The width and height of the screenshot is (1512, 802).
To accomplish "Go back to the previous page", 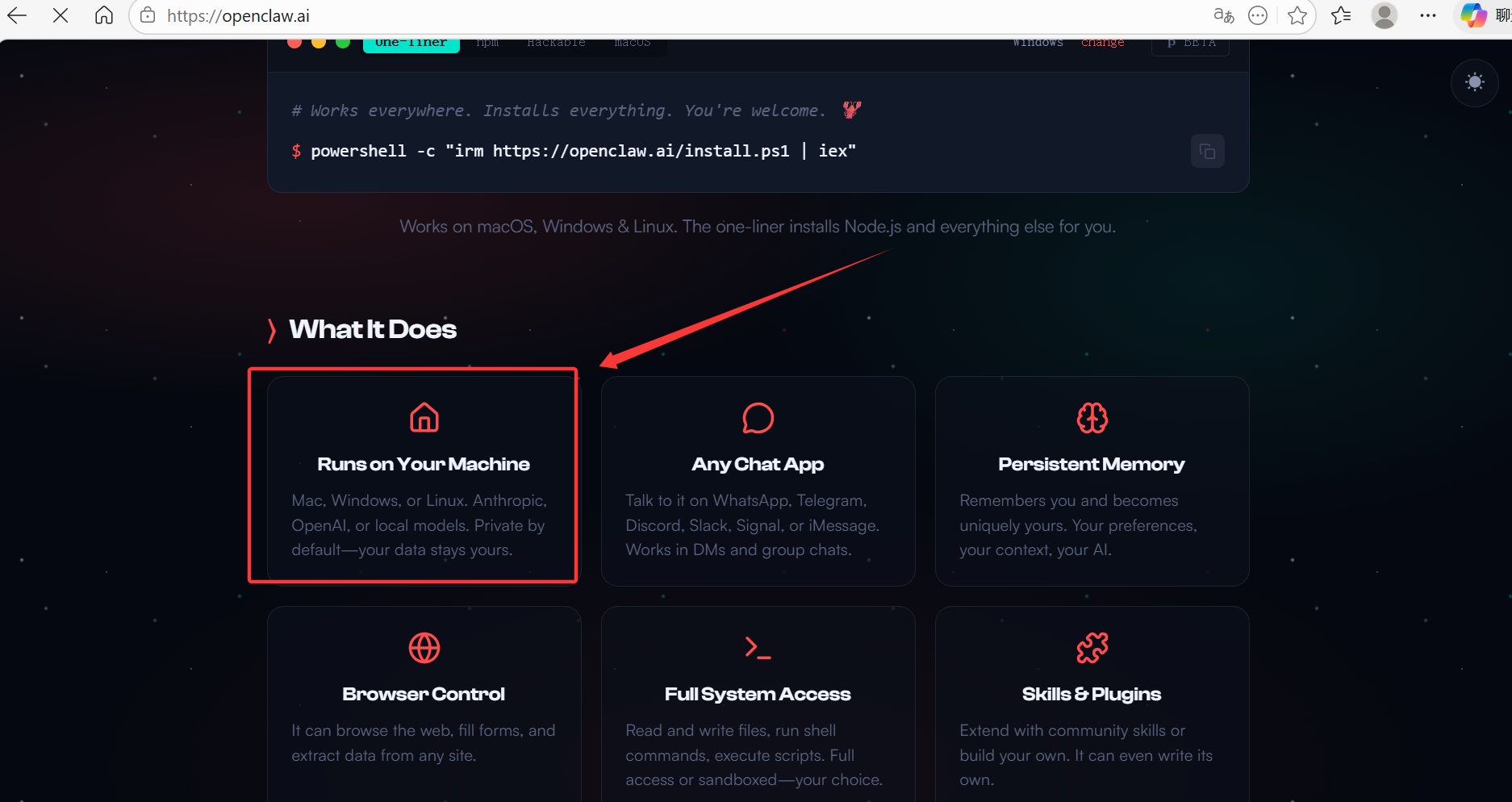I will tap(17, 15).
